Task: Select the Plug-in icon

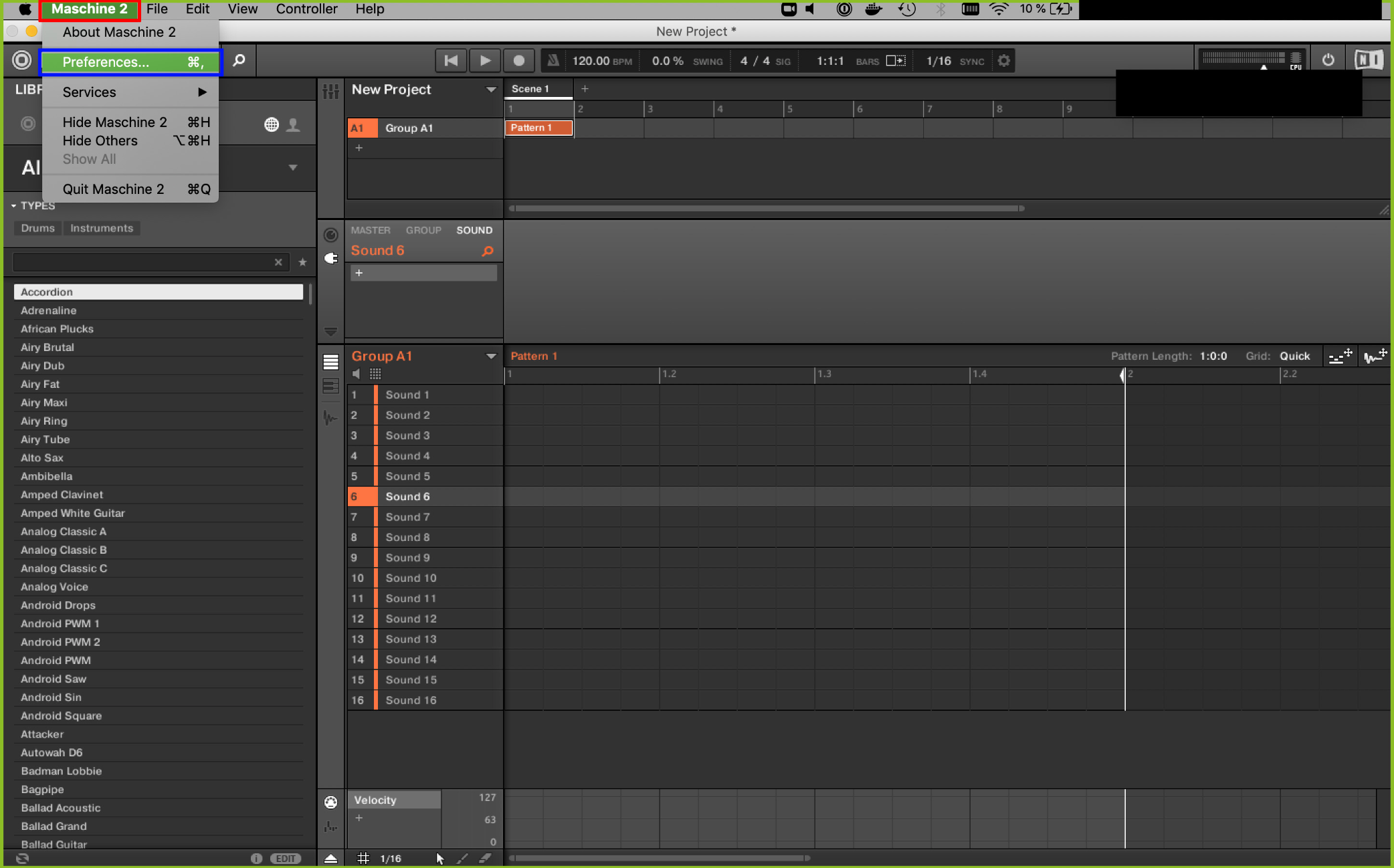Action: pos(330,258)
